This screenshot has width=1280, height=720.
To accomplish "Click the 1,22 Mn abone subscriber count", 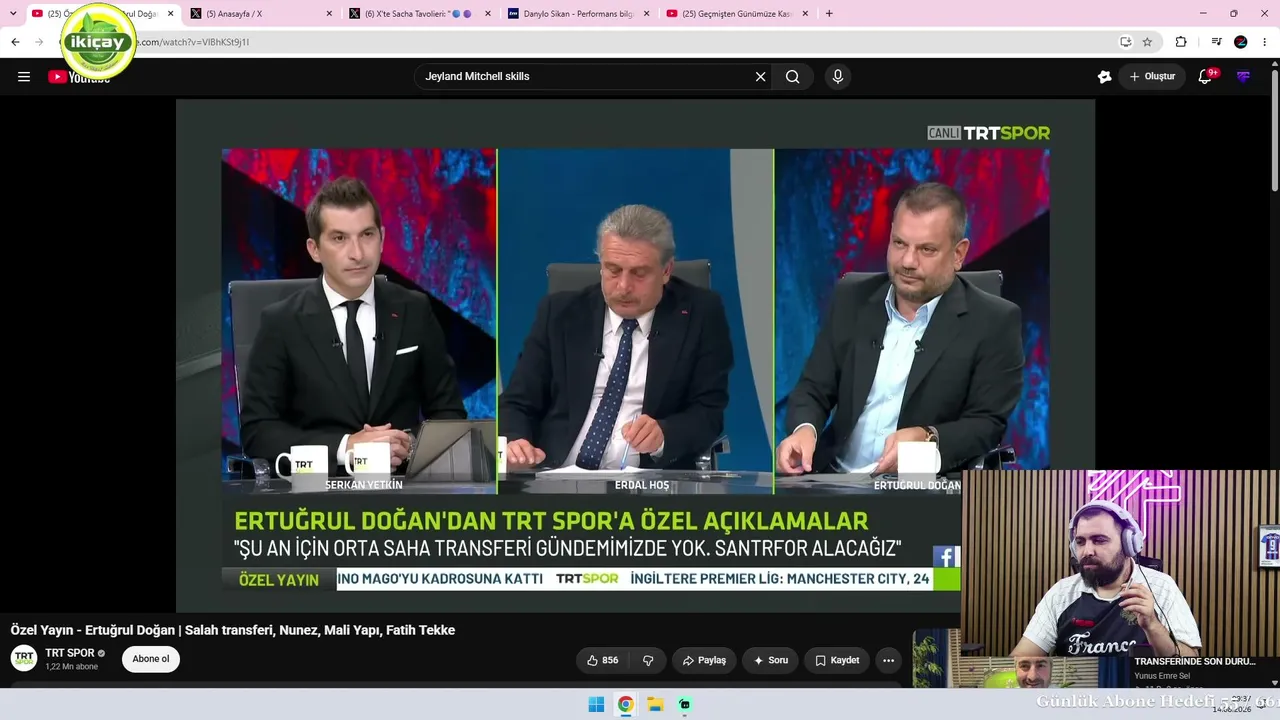I will point(71,667).
